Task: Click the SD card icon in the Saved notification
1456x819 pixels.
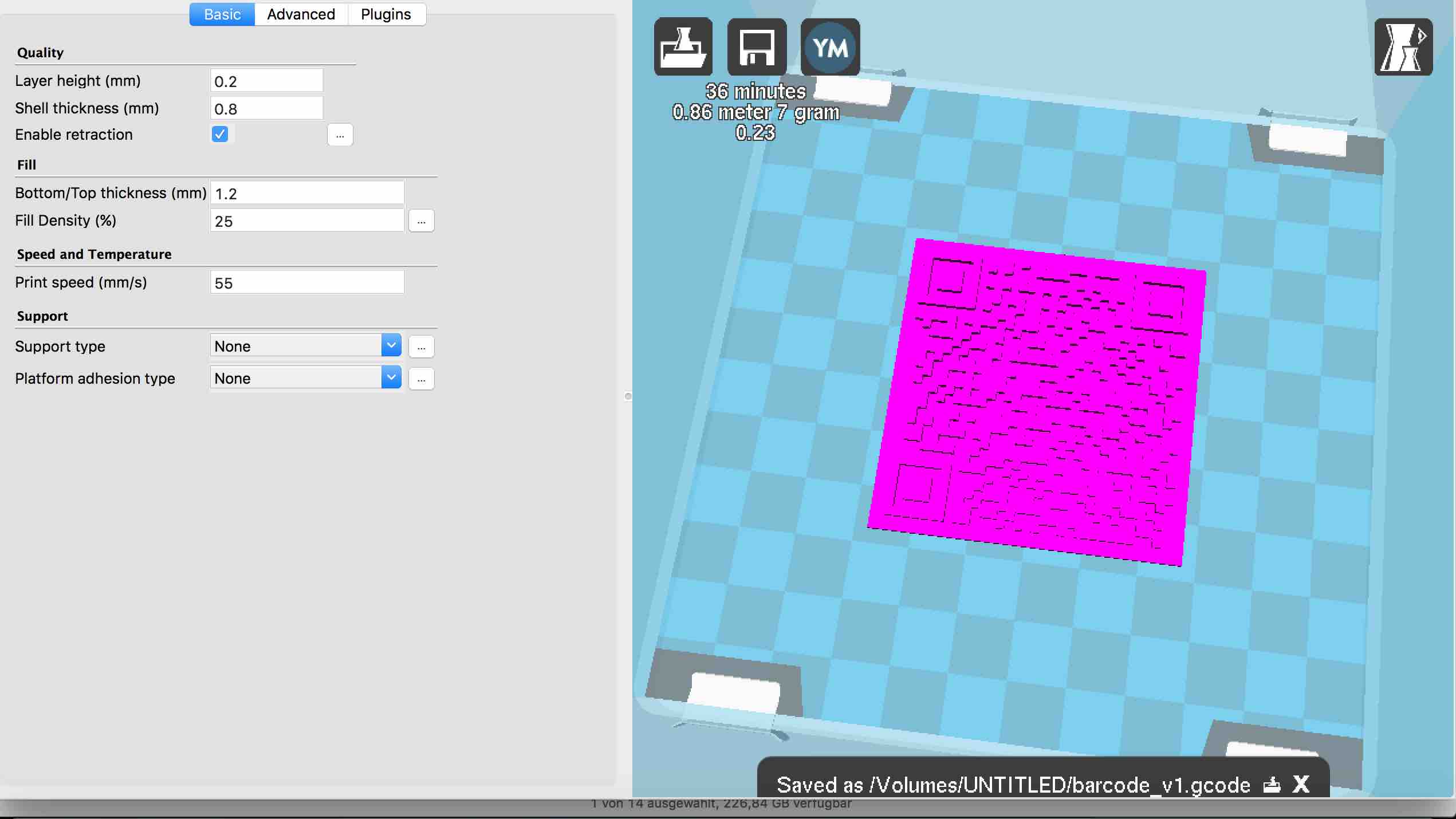Action: (1272, 784)
